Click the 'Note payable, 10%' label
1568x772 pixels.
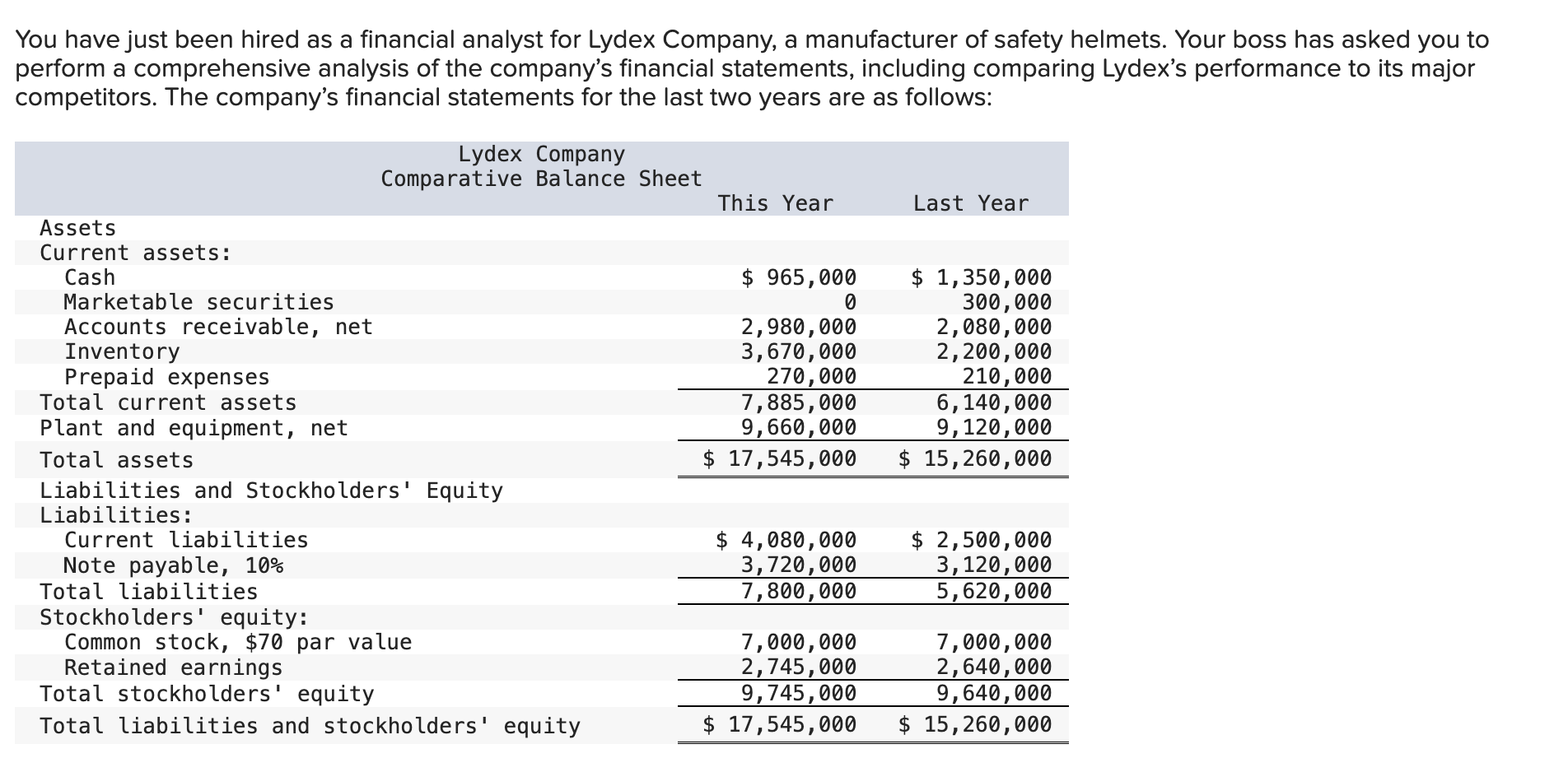[173, 565]
